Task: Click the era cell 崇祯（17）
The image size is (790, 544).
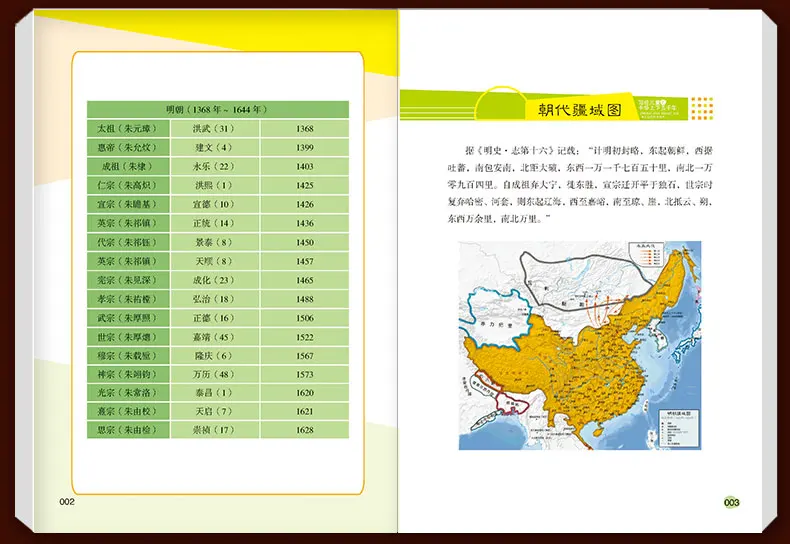Action: click(x=215, y=430)
